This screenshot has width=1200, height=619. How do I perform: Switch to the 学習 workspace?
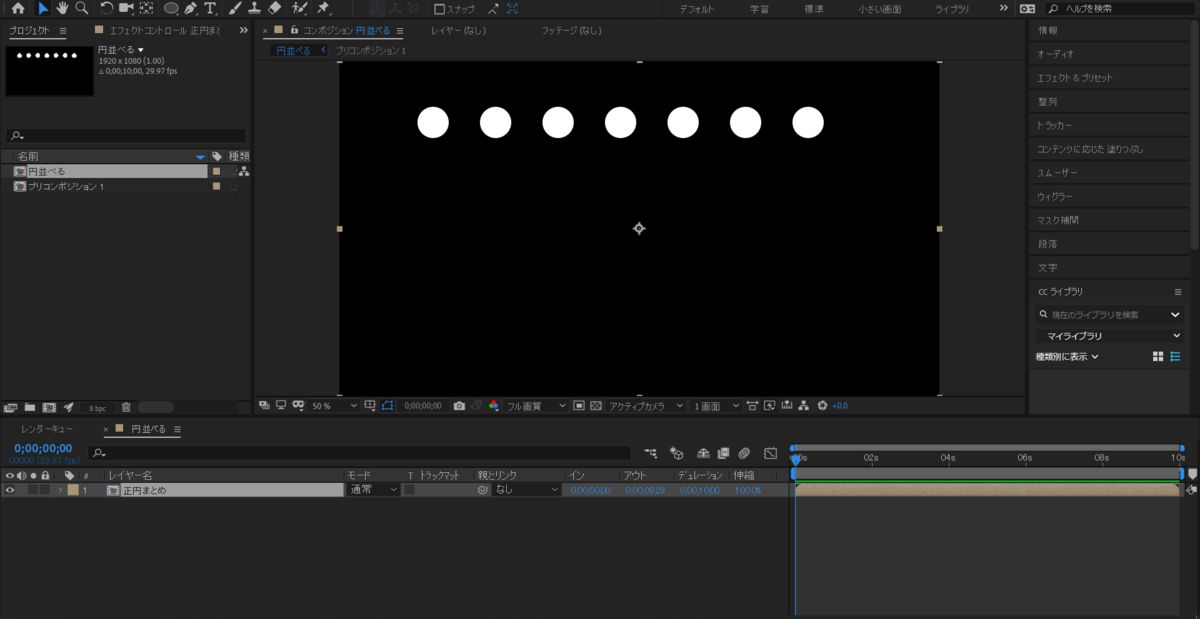click(759, 9)
